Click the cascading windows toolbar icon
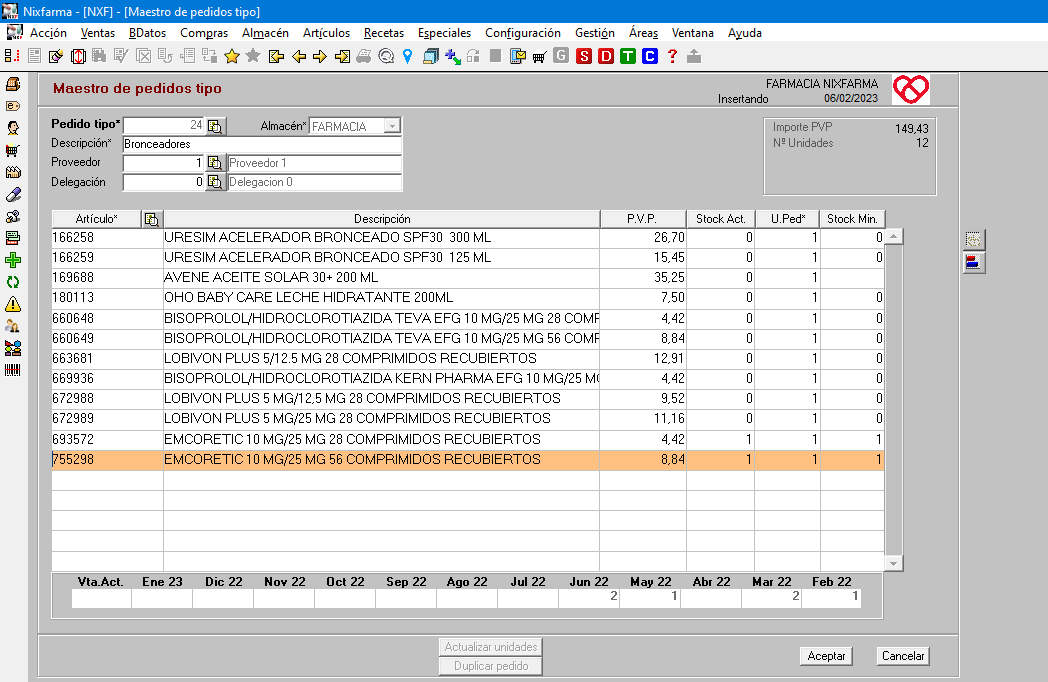This screenshot has height=682, width=1048. point(431,57)
